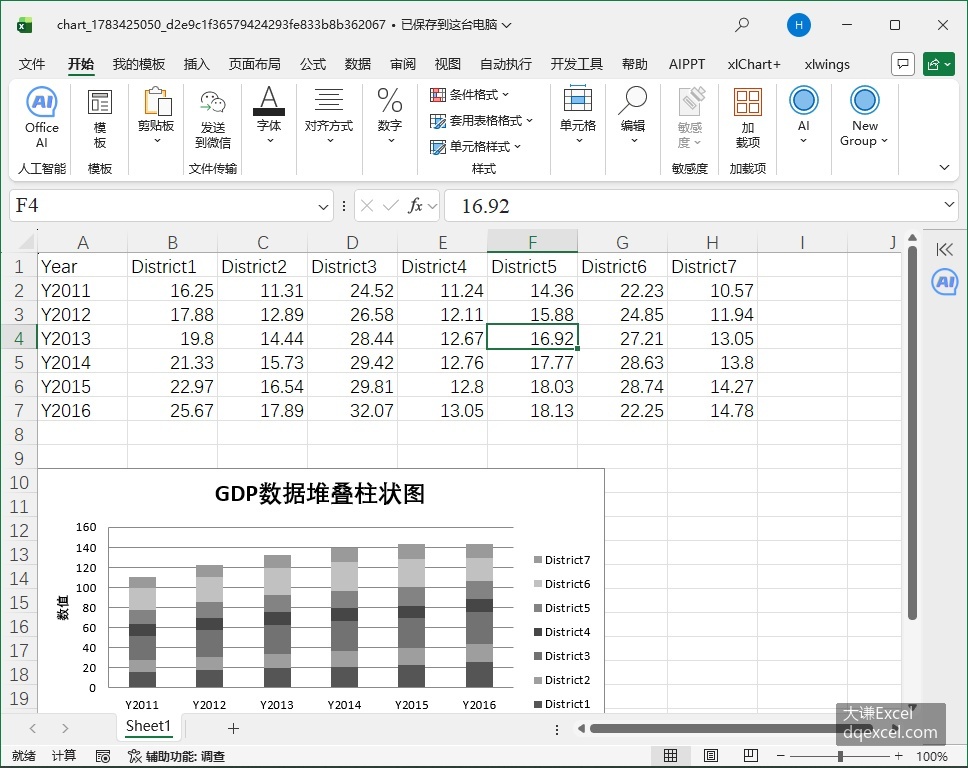Open the 剪贴板 clipboard group
The width and height of the screenshot is (968, 768).
[x=156, y=117]
